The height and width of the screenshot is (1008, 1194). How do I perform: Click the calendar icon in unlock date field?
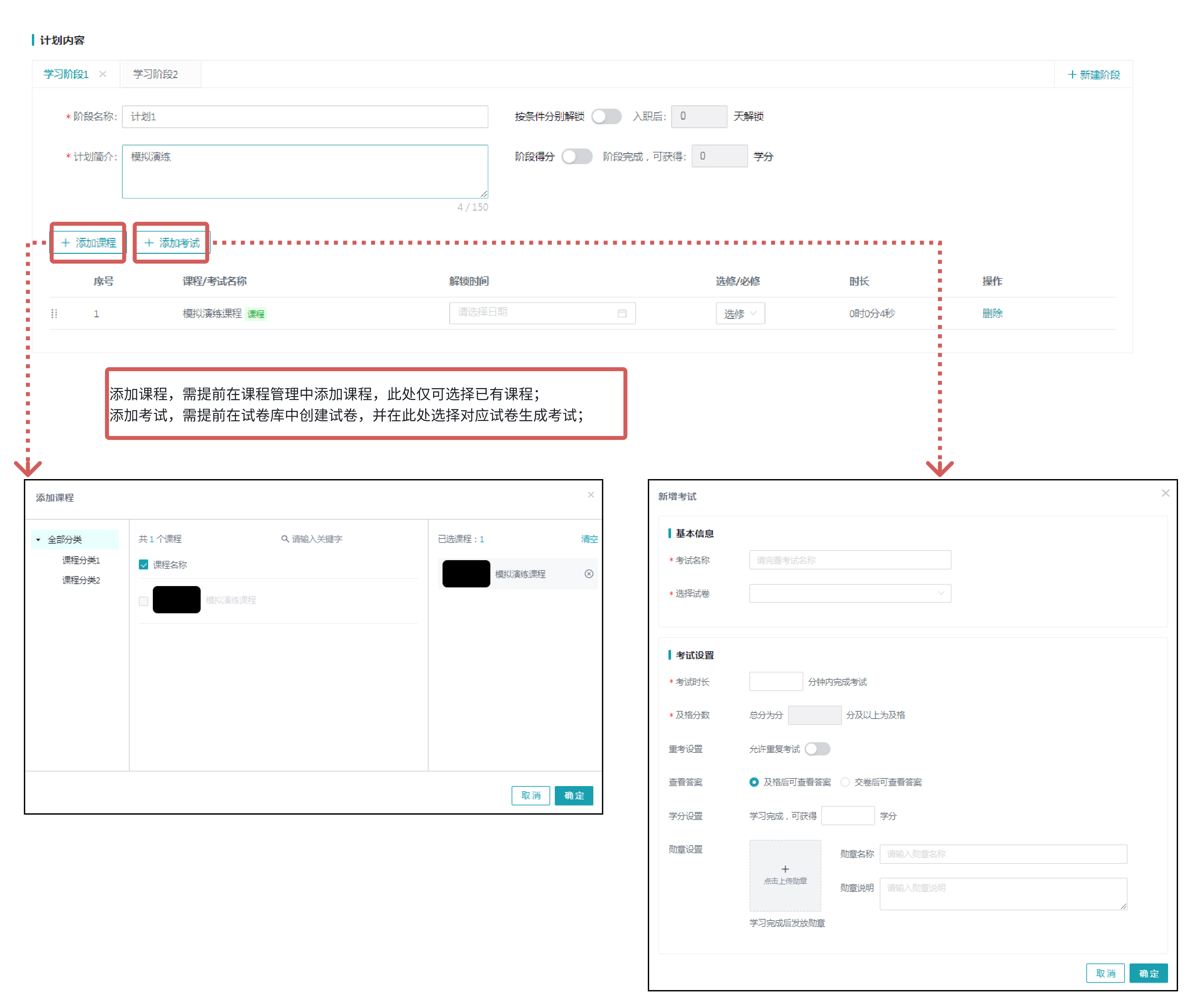622,313
